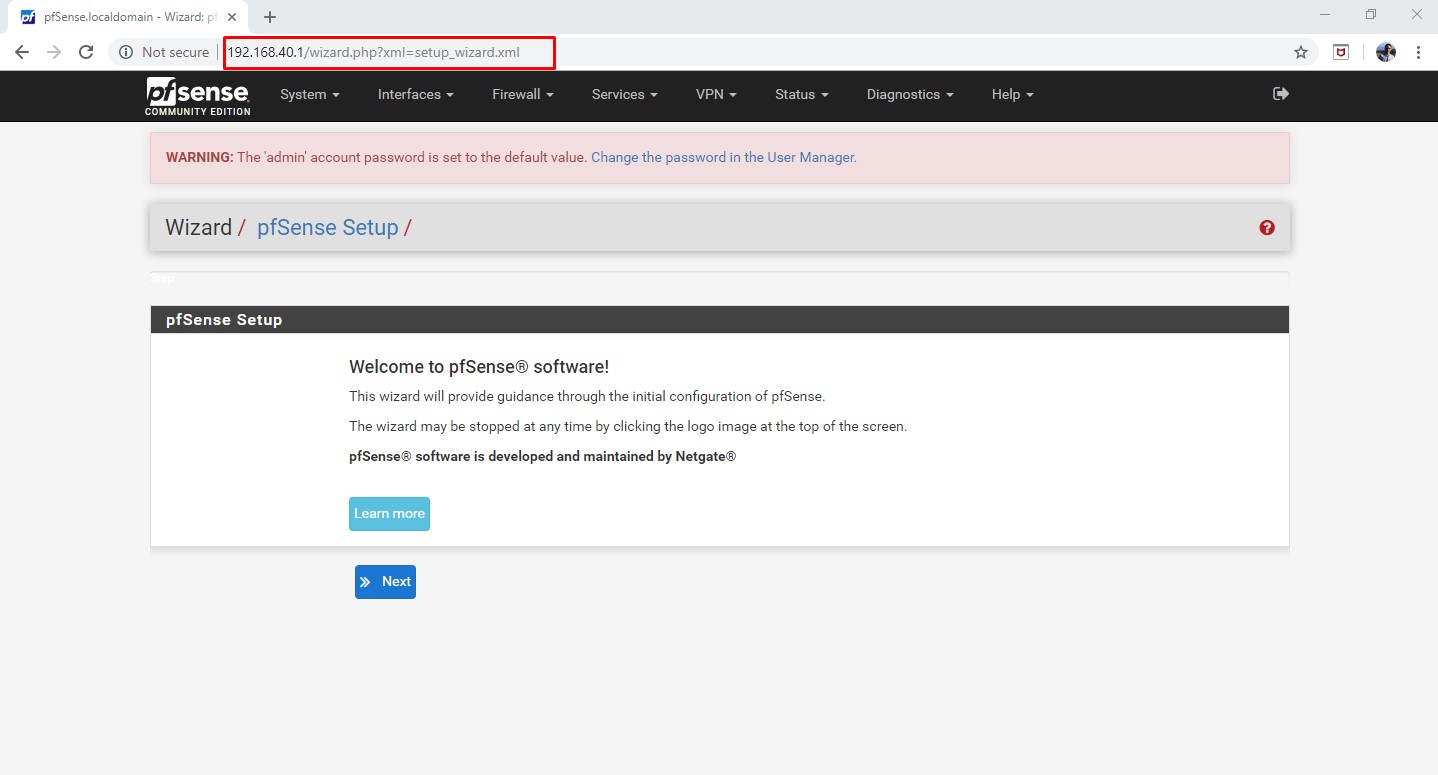Screen dimensions: 1438x775
Task: Follow Change the password in User Manager link
Action: tap(724, 157)
